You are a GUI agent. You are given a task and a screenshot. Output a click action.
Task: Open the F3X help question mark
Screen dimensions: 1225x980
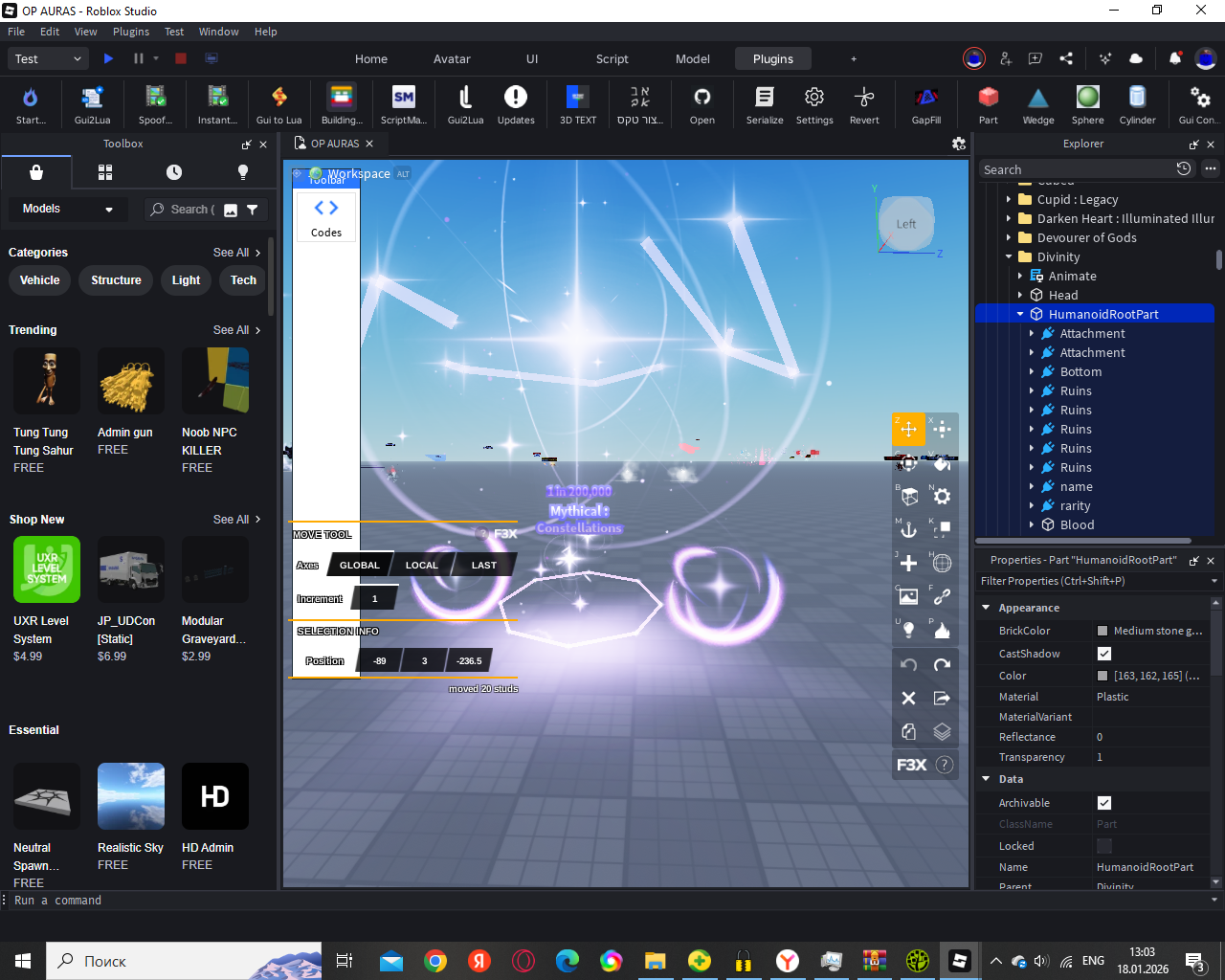coord(945,765)
